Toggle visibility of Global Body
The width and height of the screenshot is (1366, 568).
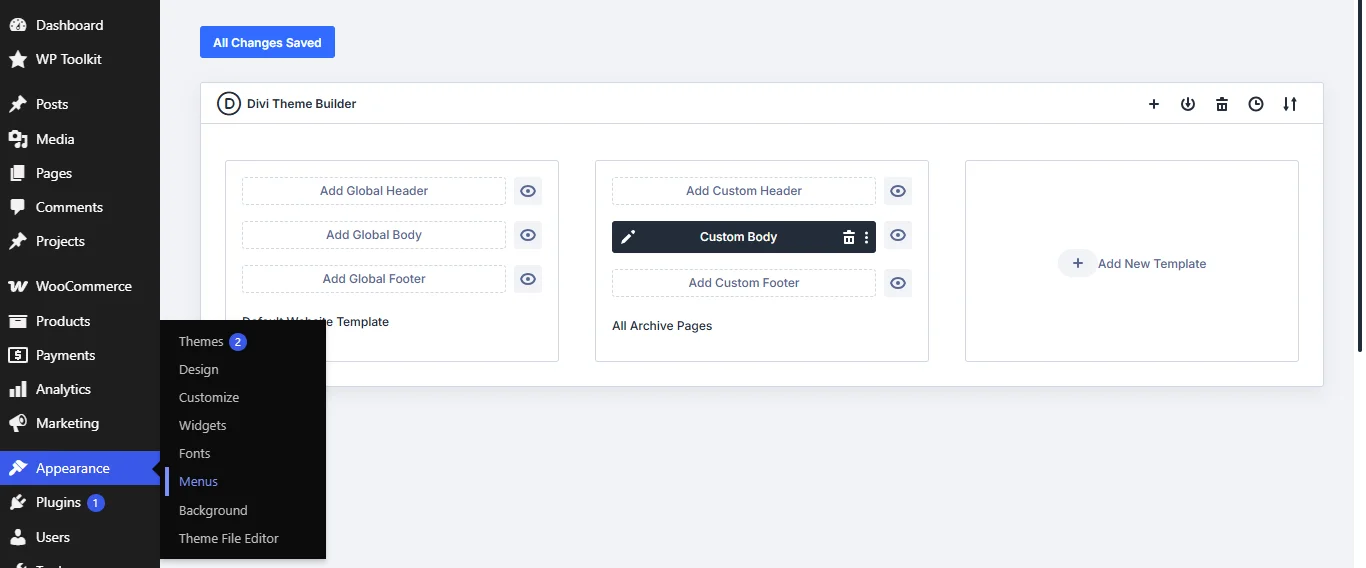(528, 235)
